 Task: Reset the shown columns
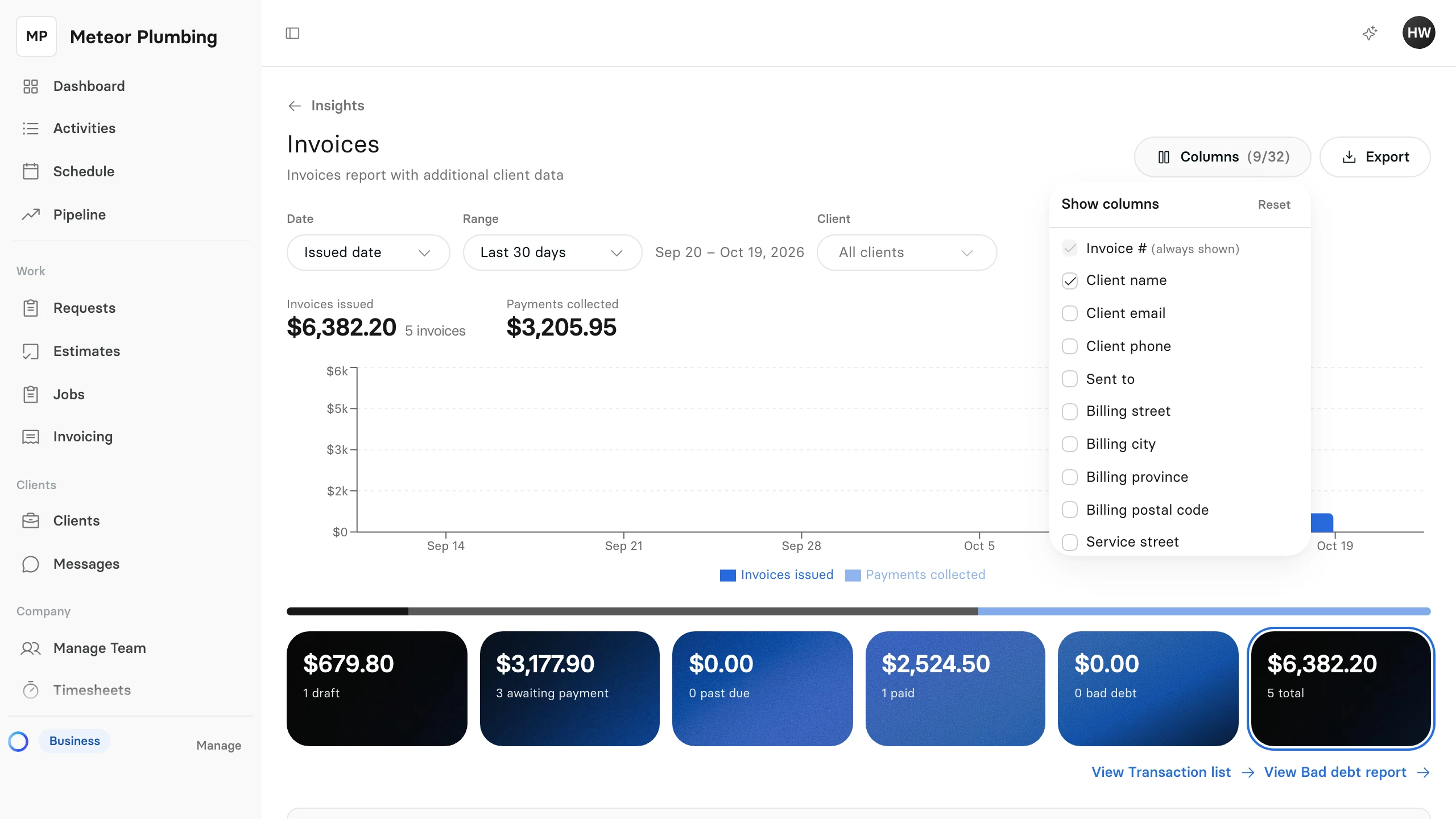1274,205
